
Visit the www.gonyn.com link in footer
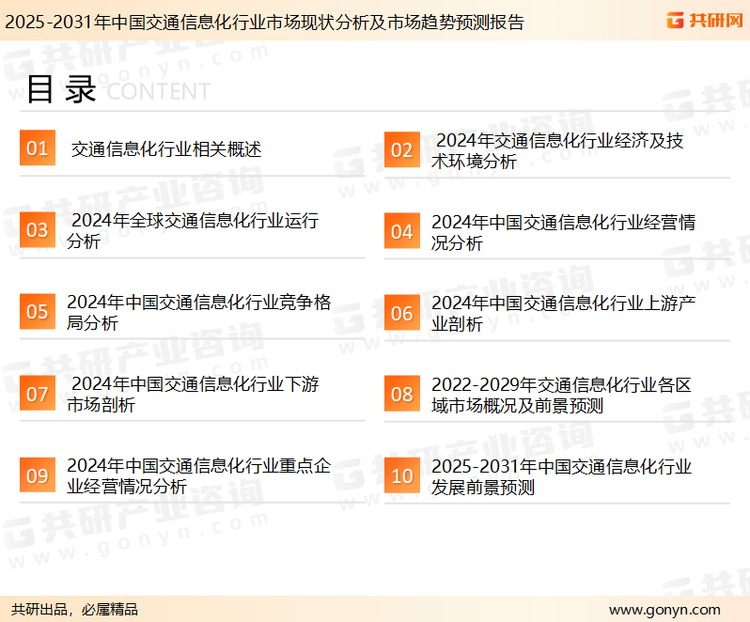click(x=664, y=609)
